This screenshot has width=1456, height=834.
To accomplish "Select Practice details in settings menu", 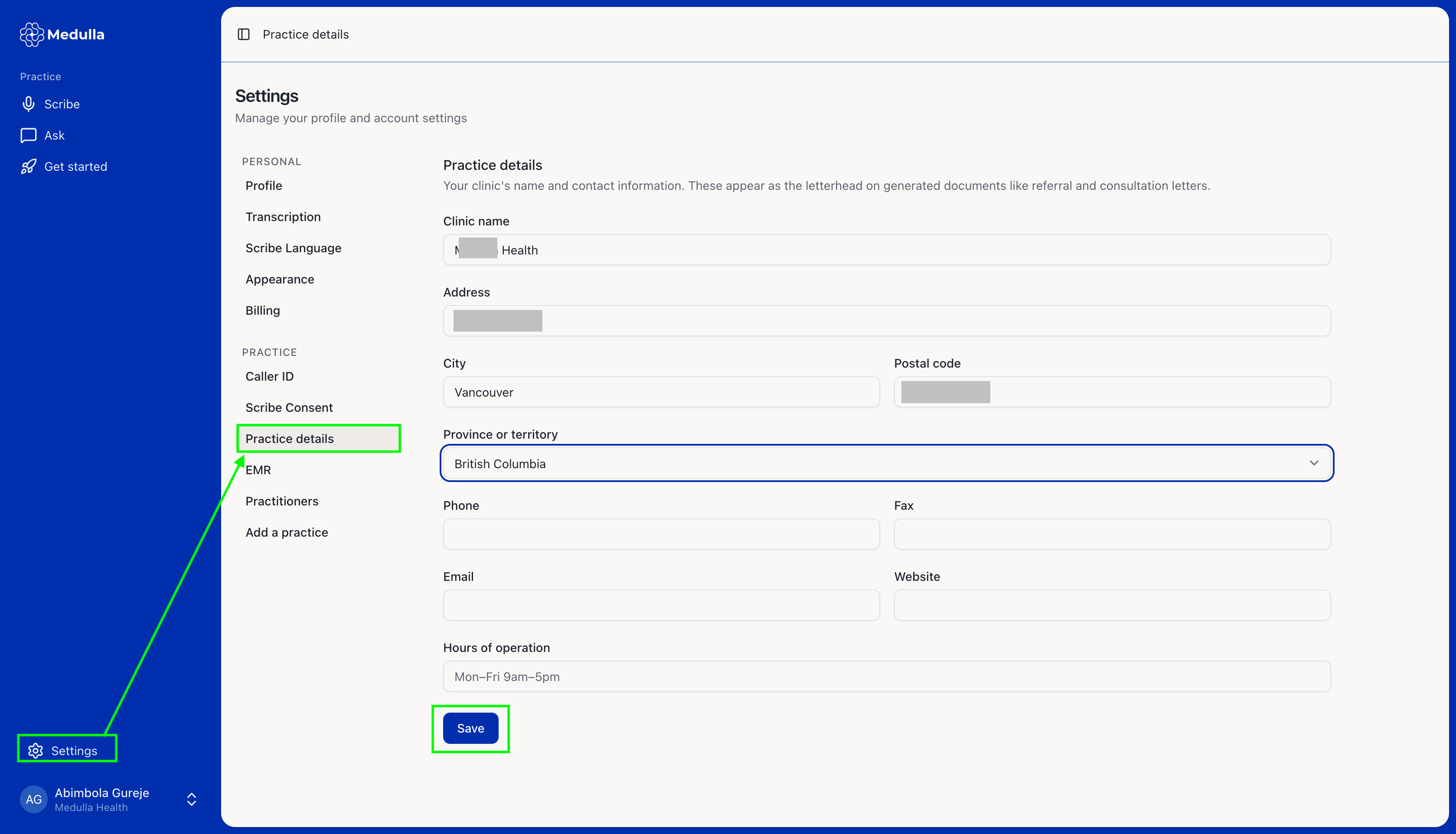I will [x=318, y=439].
